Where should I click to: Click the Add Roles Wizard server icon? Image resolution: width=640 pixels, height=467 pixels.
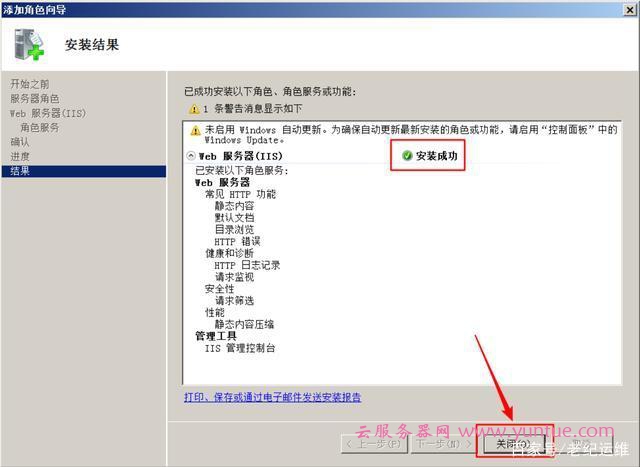29,45
